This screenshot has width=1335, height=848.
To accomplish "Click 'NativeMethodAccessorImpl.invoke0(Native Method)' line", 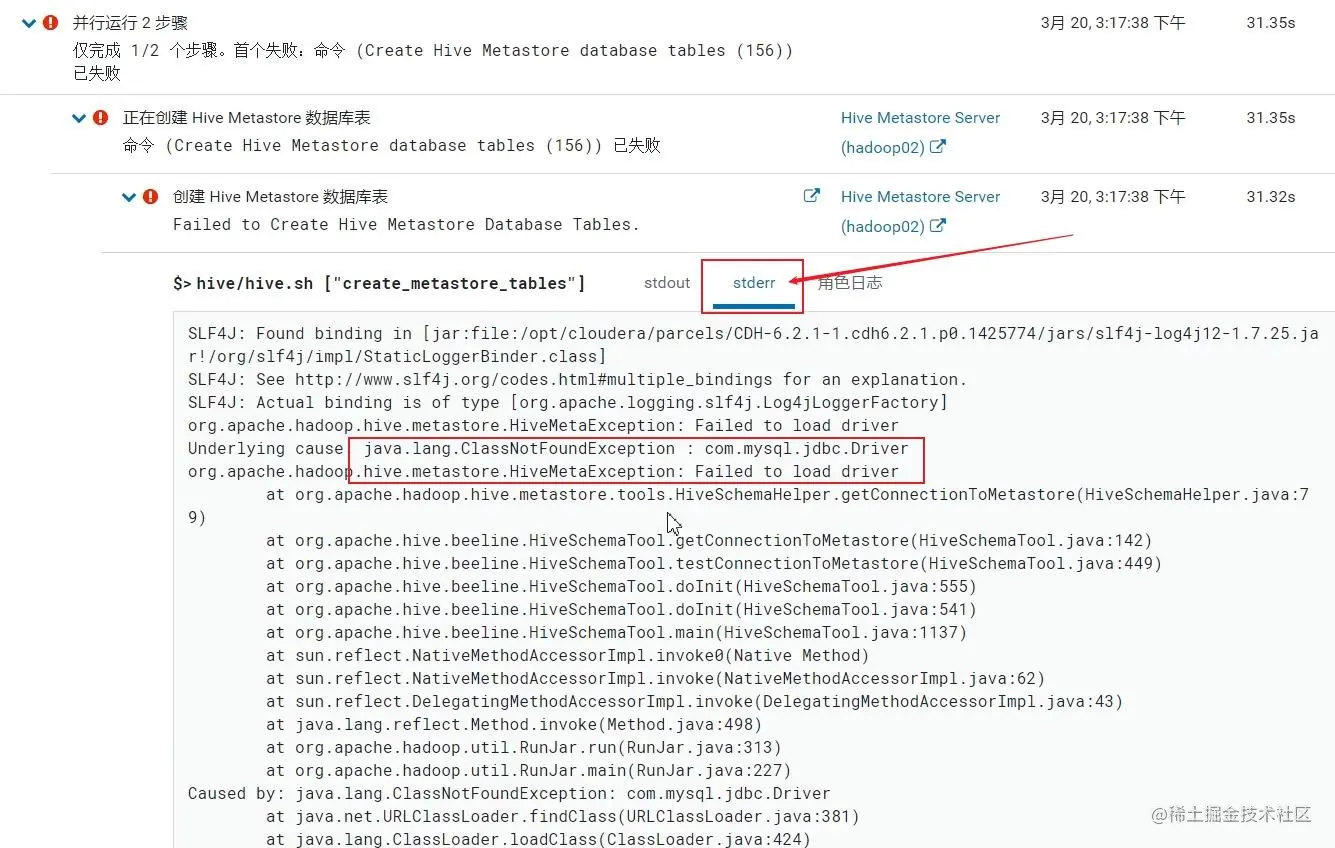I will [x=568, y=655].
